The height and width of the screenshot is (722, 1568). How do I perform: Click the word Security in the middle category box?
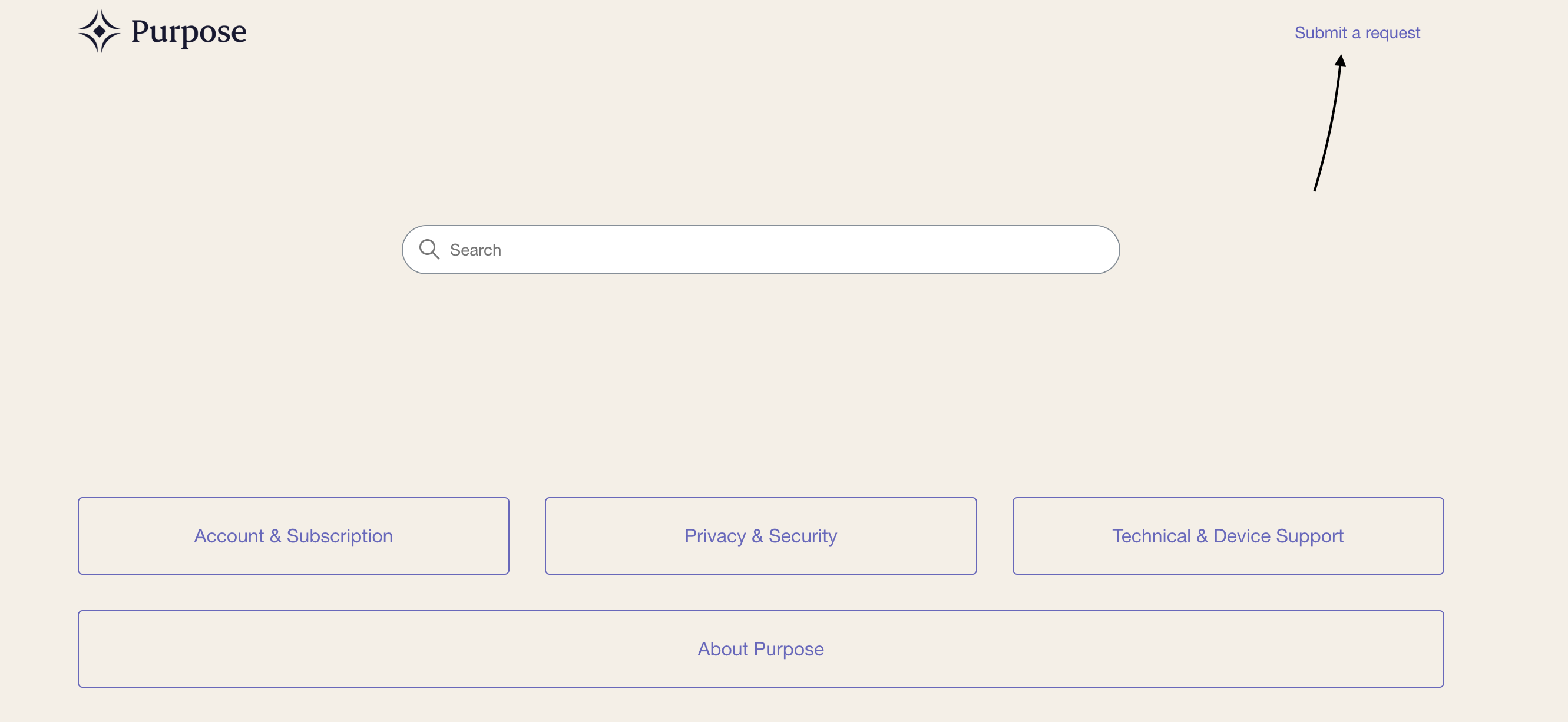802,536
